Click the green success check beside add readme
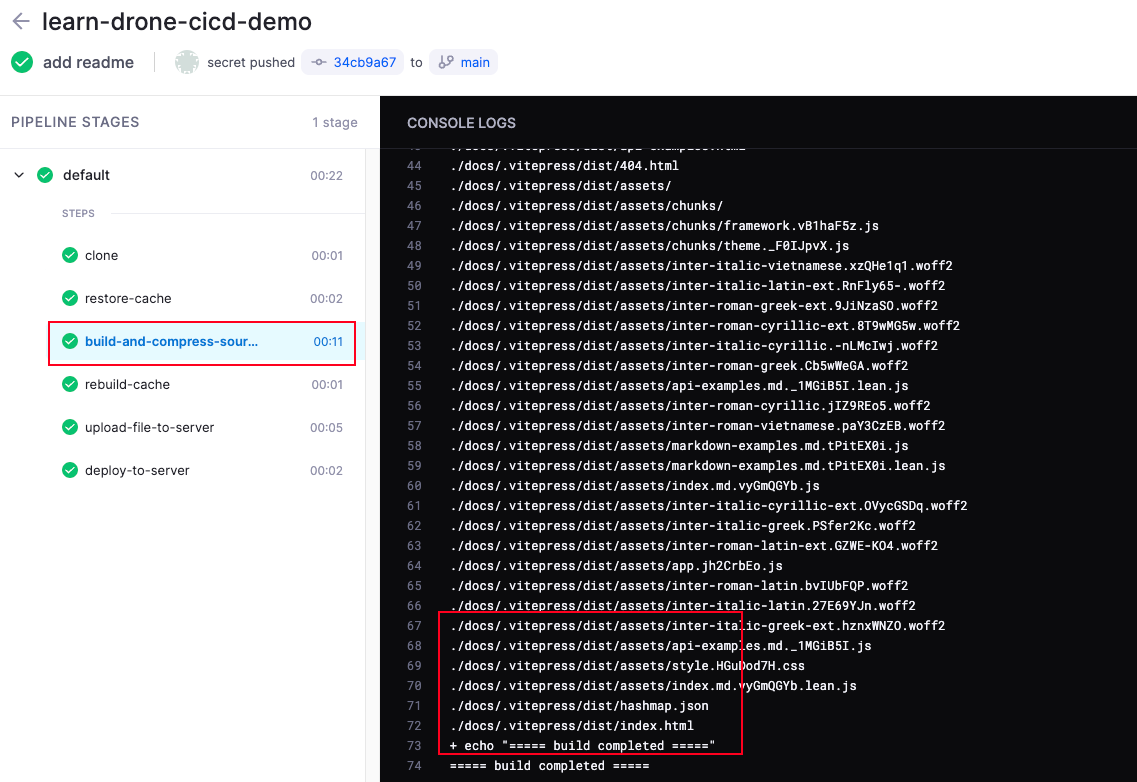The height and width of the screenshot is (782, 1137). [x=22, y=62]
